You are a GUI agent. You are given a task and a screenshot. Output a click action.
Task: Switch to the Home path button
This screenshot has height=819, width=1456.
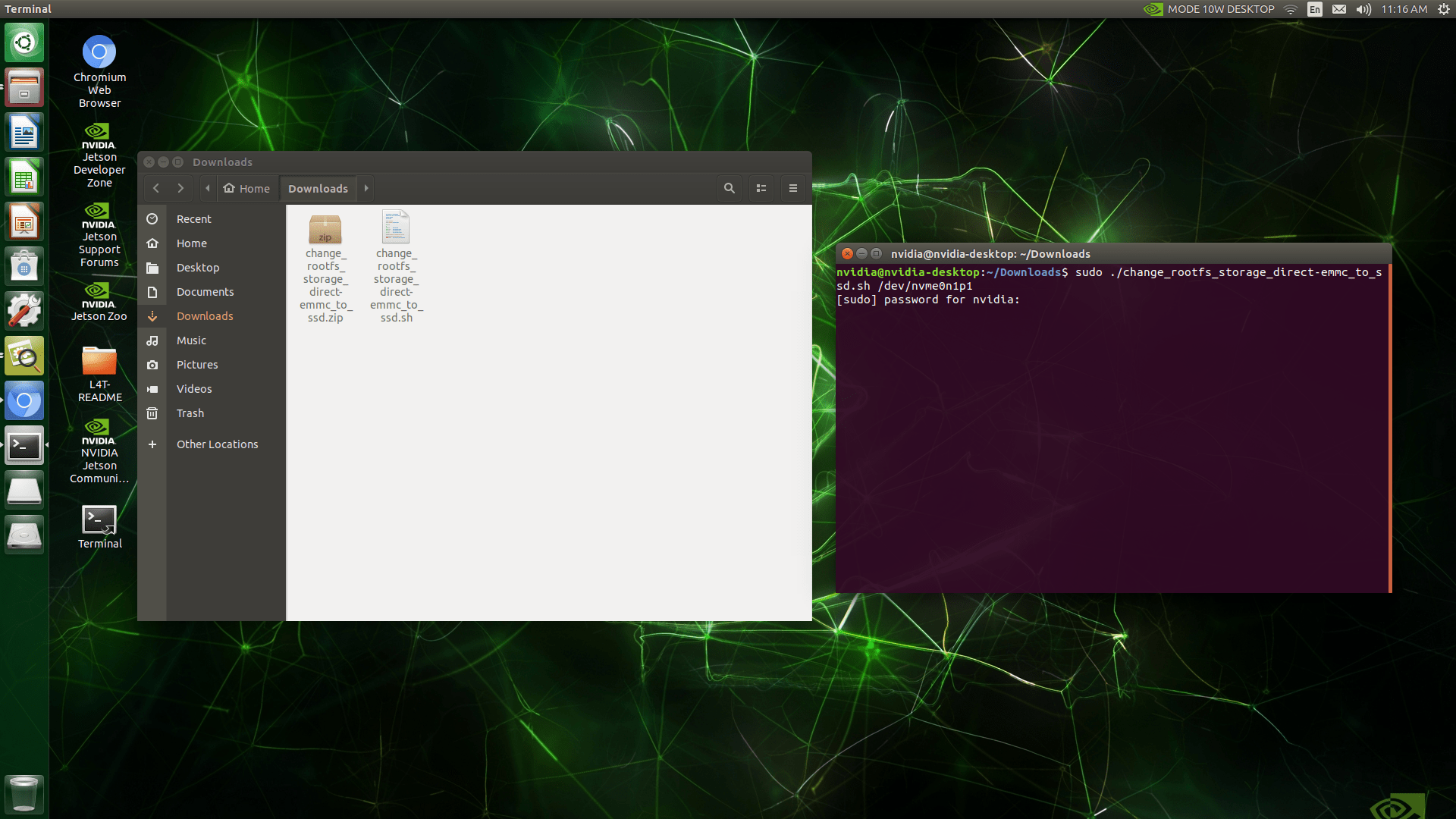pyautogui.click(x=247, y=188)
